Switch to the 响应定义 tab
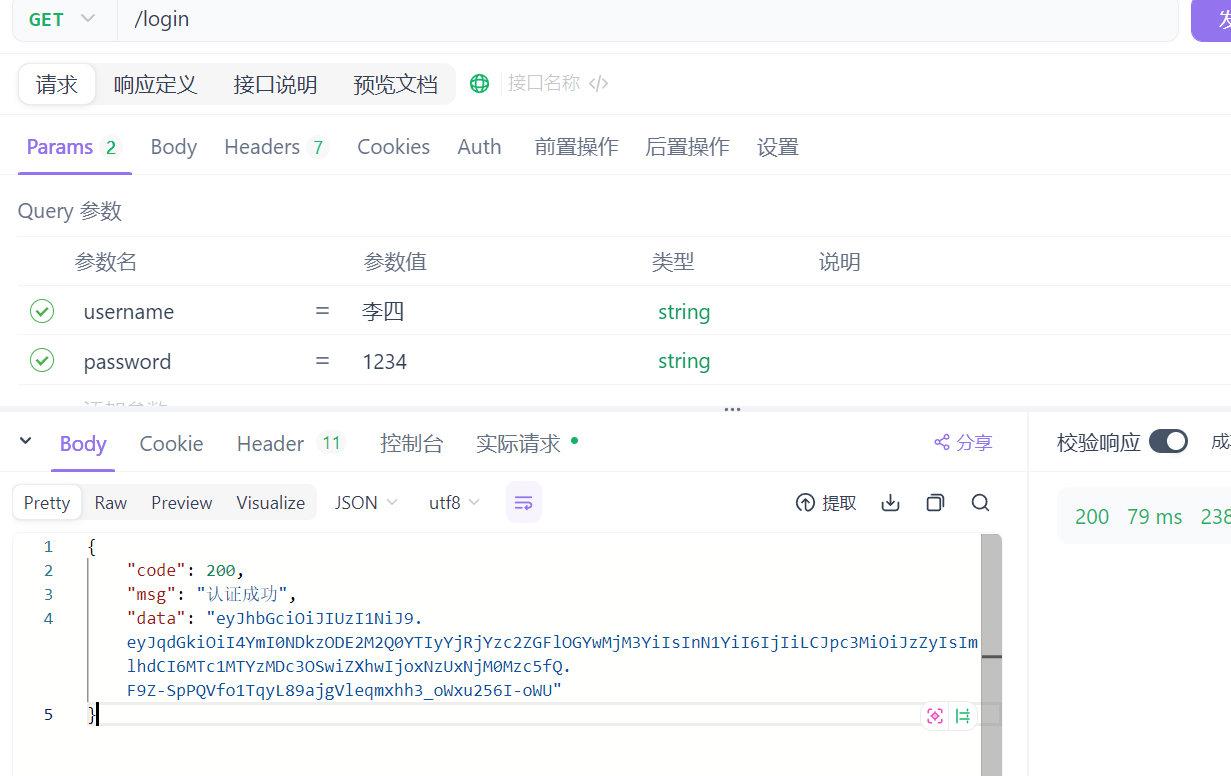This screenshot has width=1231, height=776. pyautogui.click(x=156, y=84)
